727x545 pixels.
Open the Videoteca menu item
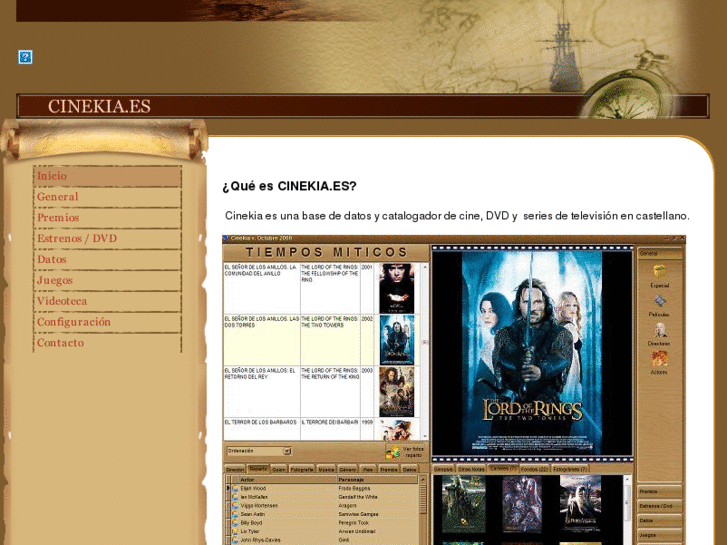108,301
